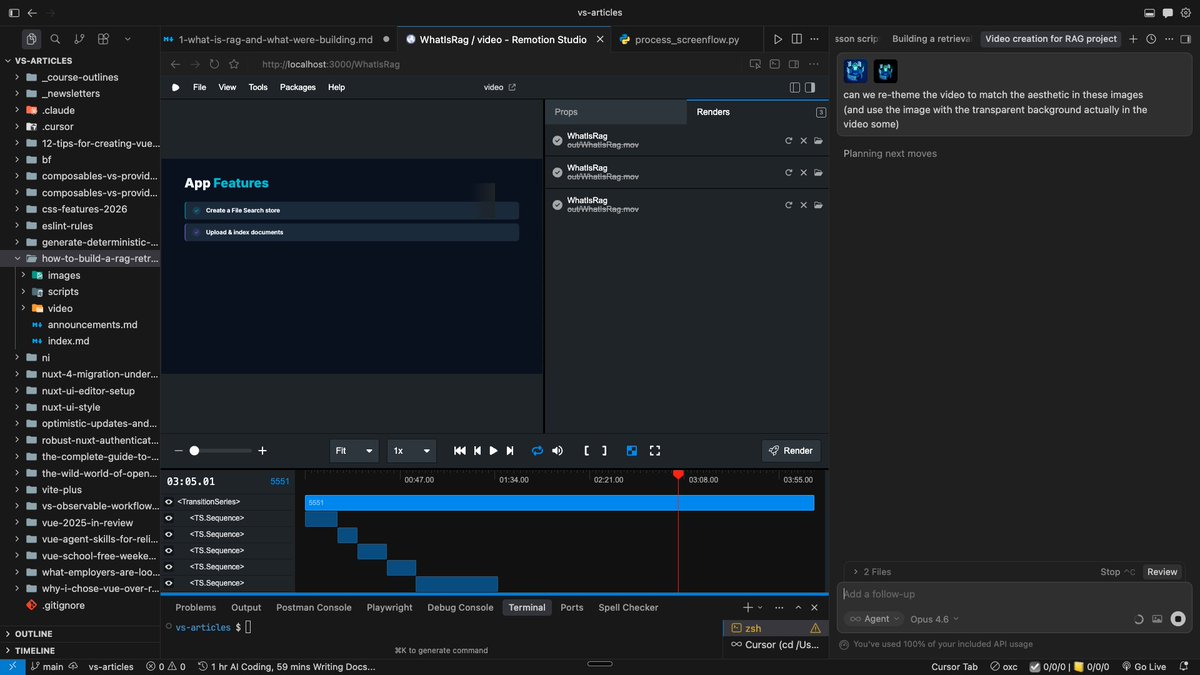The width and height of the screenshot is (1200, 675).
Task: Run the file with the play icon
Action: point(778,39)
